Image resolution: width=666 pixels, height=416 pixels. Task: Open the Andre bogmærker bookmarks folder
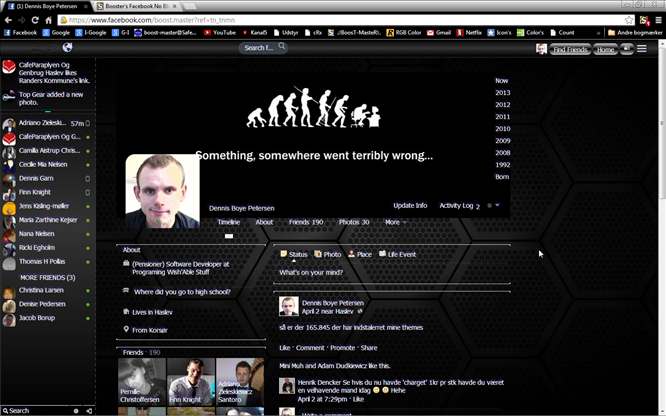[x=635, y=32]
